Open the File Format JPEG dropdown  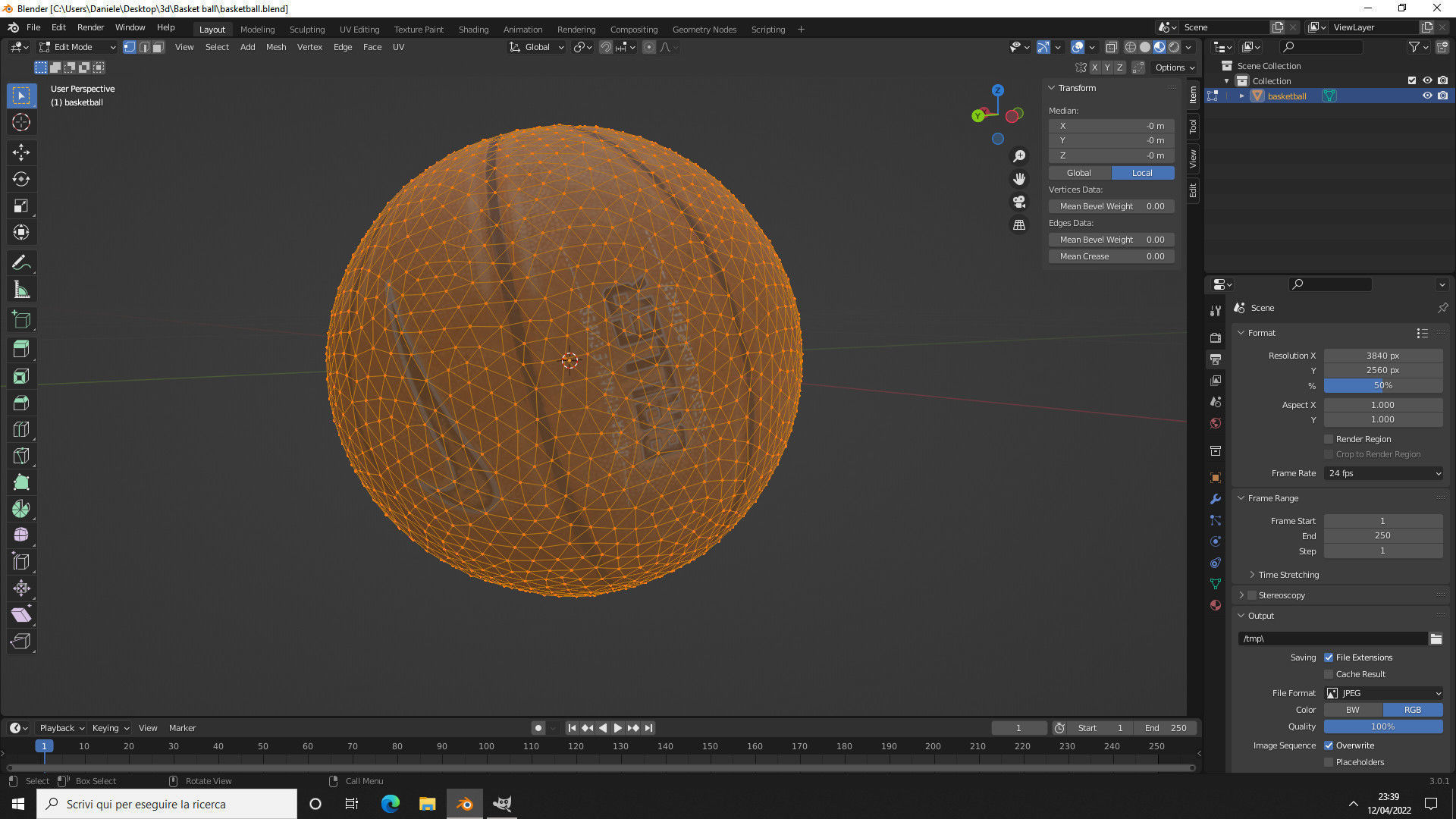pos(1384,693)
